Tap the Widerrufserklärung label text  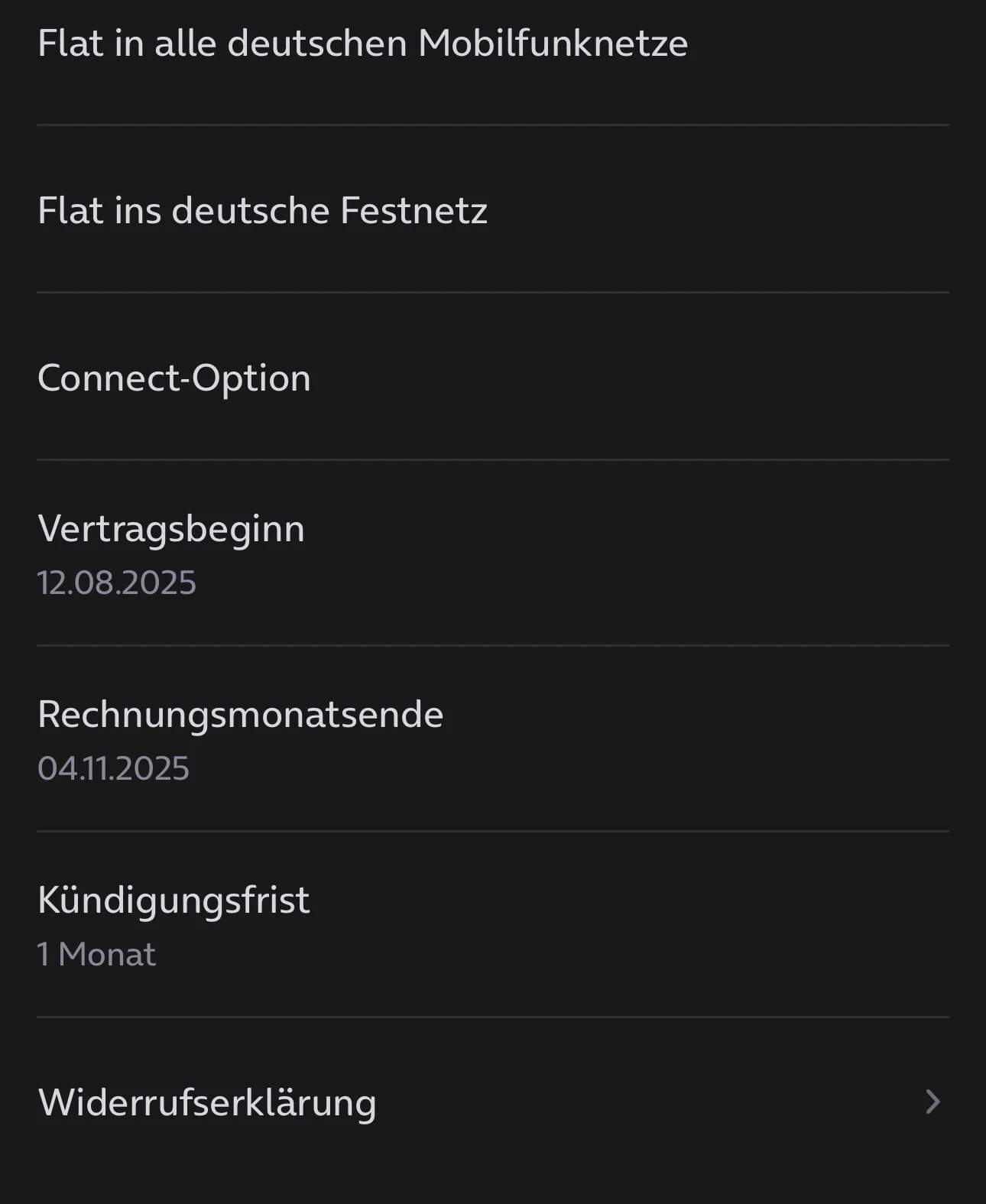tap(207, 1102)
